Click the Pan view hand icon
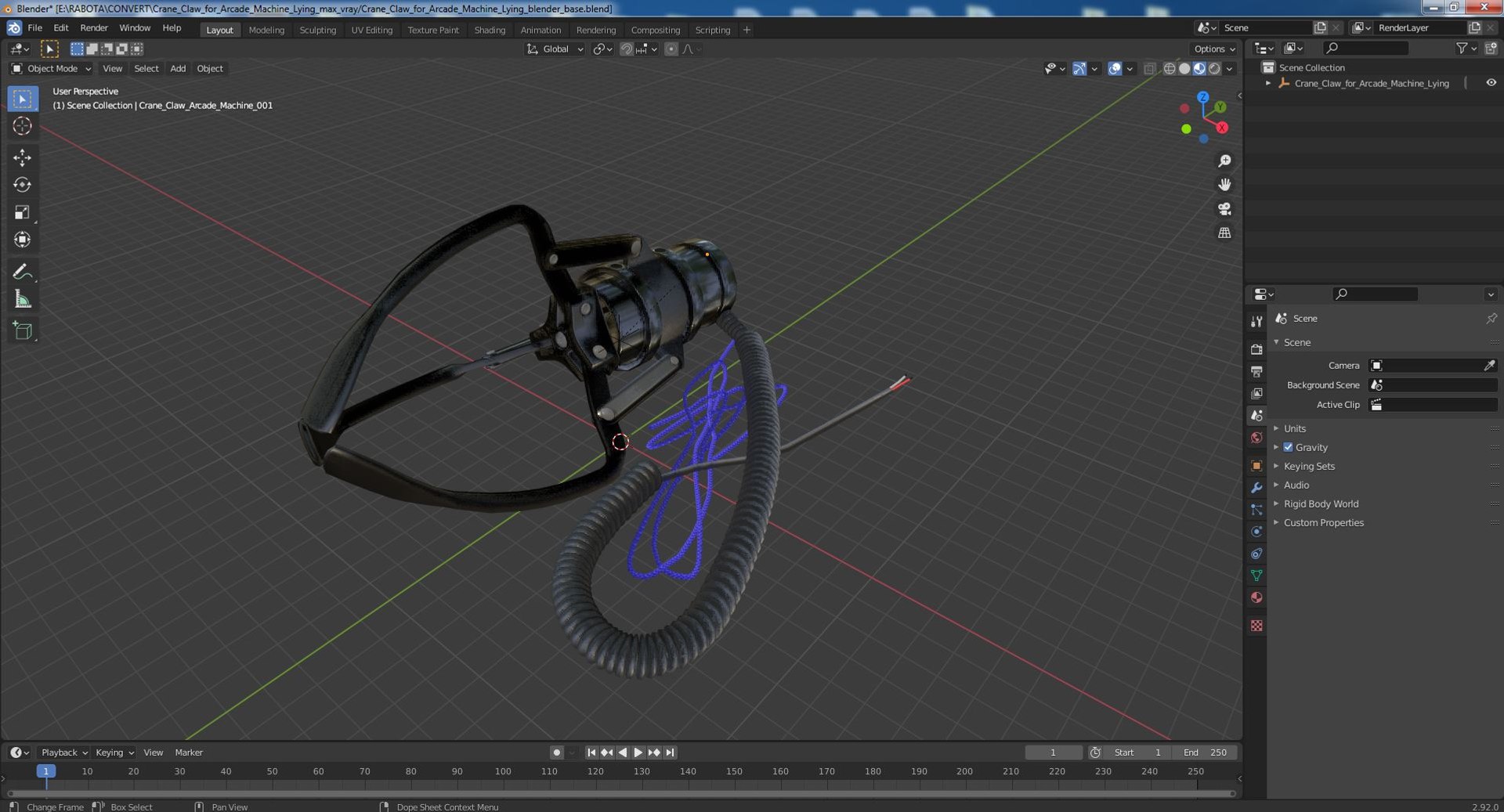The width and height of the screenshot is (1504, 812). 1224,185
